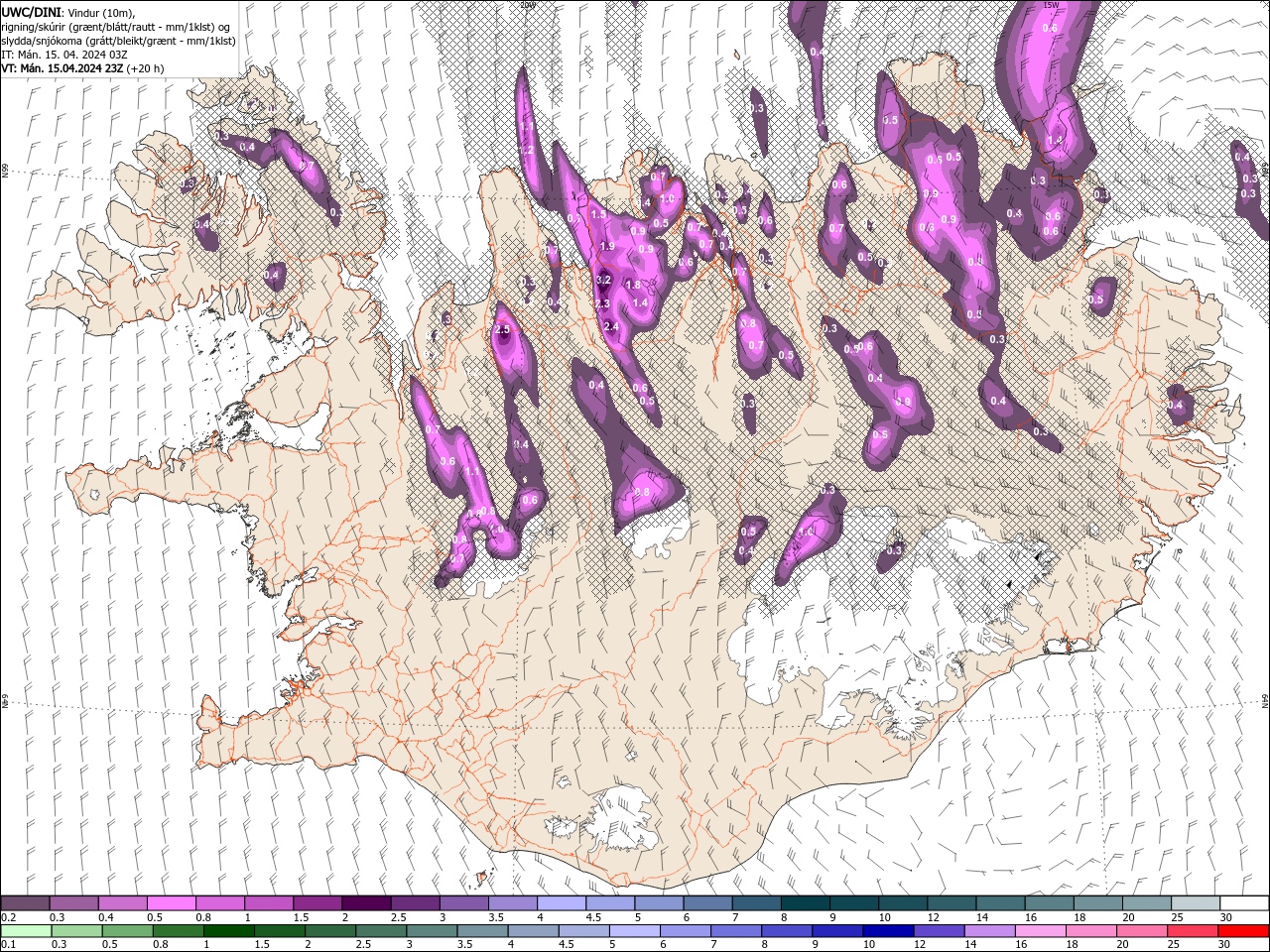The width and height of the screenshot is (1270, 952).
Task: Click the '2.5' value inside the map's purple cell
Action: tap(502, 330)
